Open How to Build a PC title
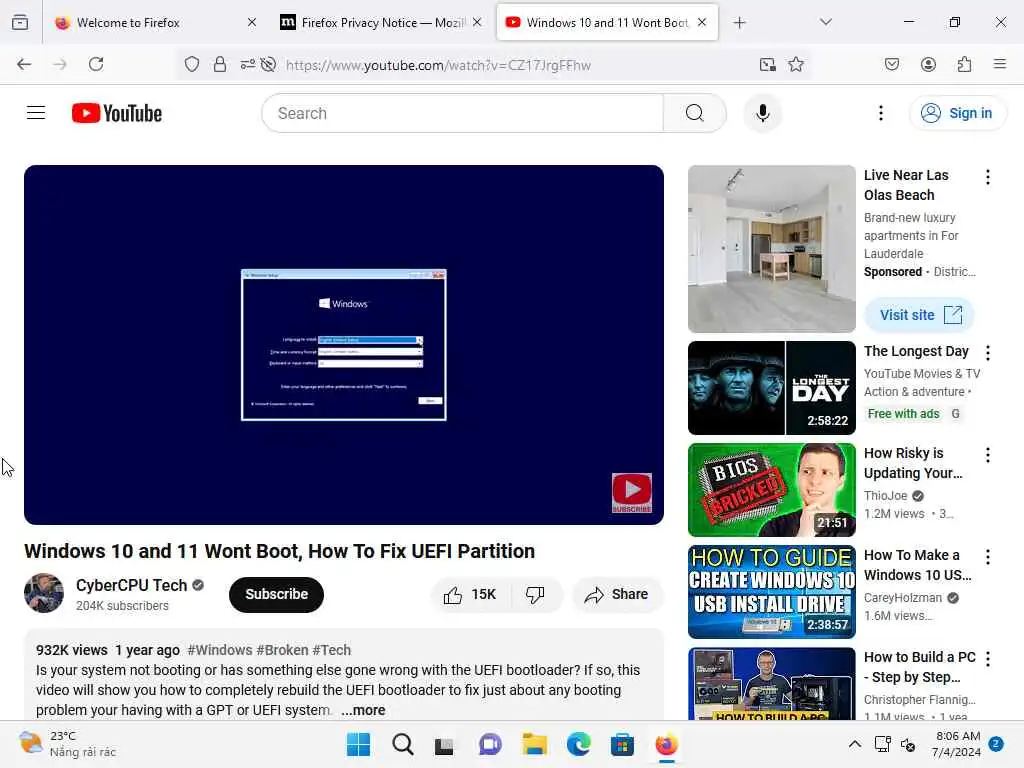Screen dimensions: 1024x768 (920, 667)
